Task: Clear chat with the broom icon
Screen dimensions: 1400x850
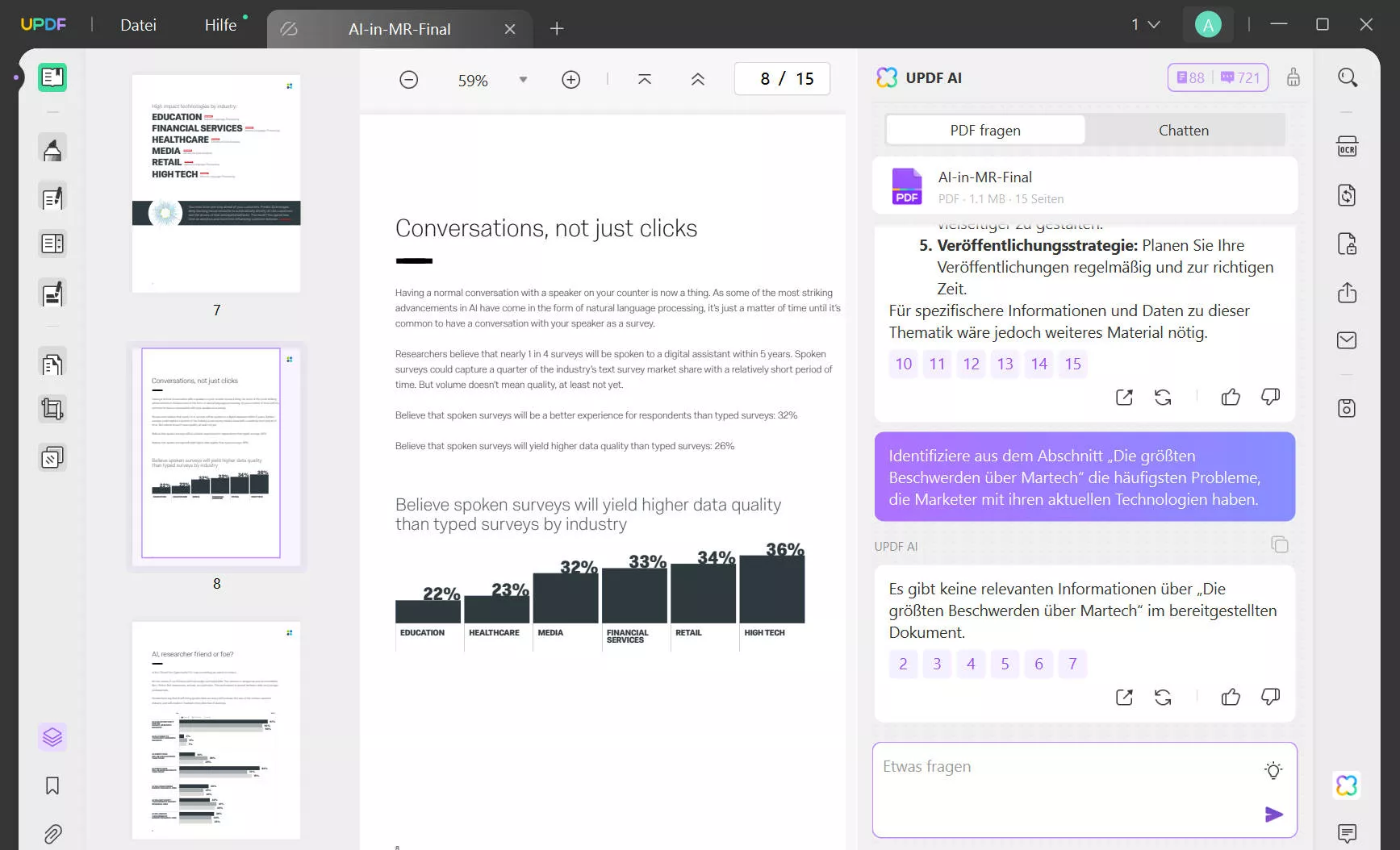Action: coord(1293,77)
